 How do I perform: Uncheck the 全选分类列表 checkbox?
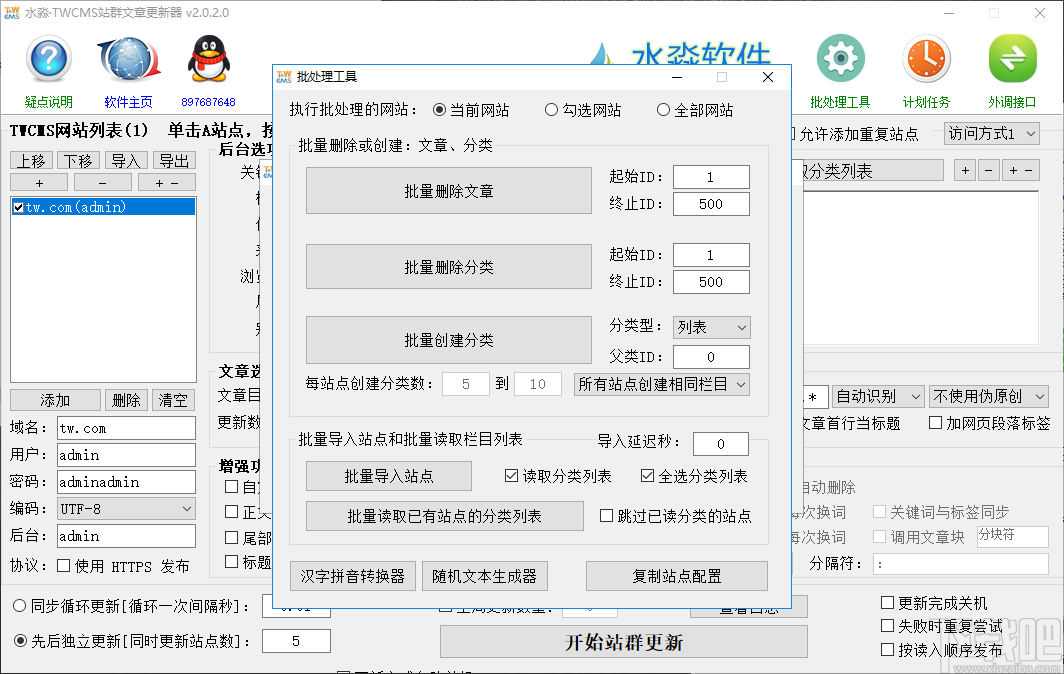[x=649, y=476]
